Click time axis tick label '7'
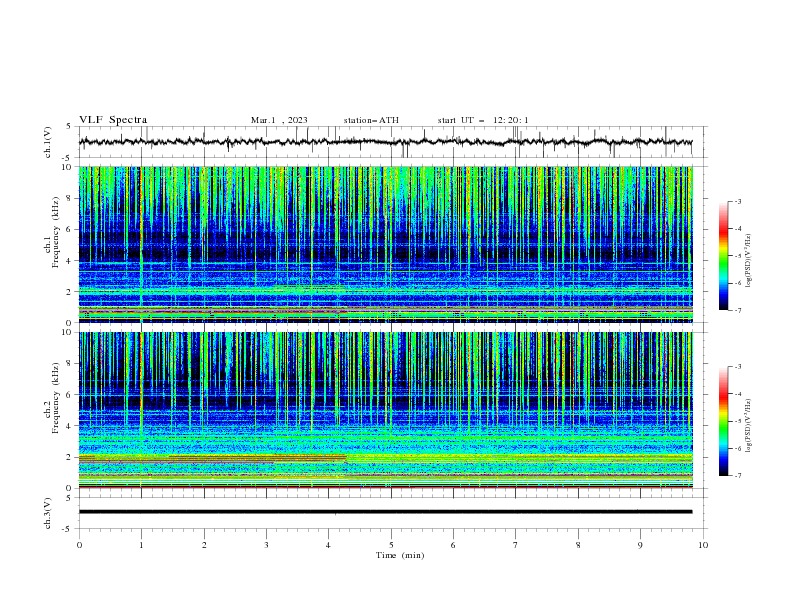This screenshot has width=792, height=612. (x=516, y=545)
